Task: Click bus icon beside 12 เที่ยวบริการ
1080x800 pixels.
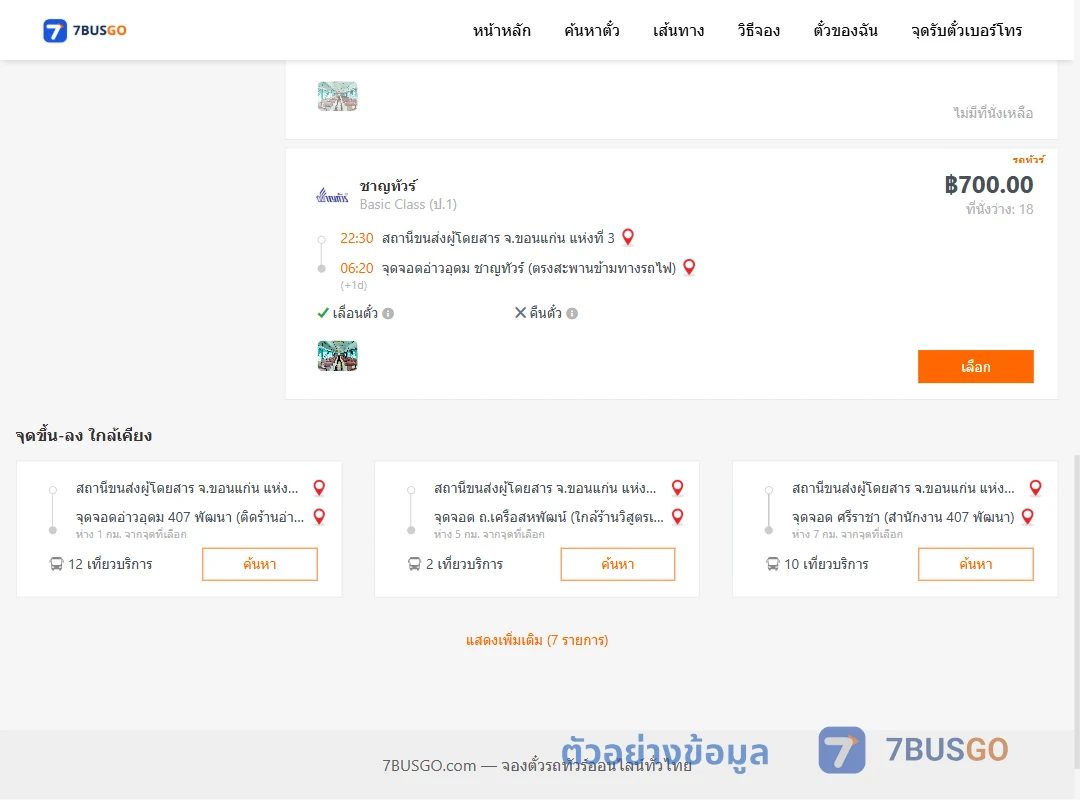Action: click(56, 564)
